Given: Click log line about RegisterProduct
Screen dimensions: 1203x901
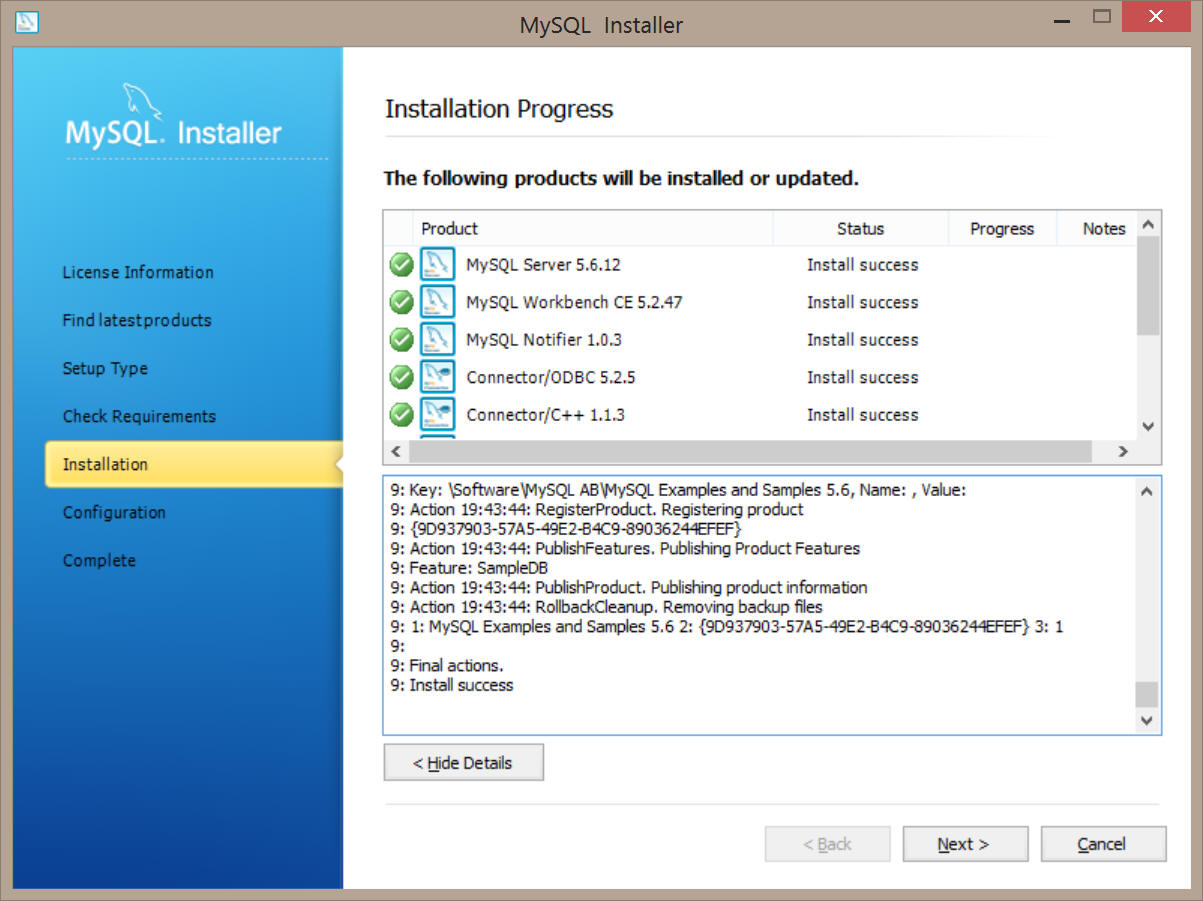Looking at the screenshot, I should click(x=597, y=510).
